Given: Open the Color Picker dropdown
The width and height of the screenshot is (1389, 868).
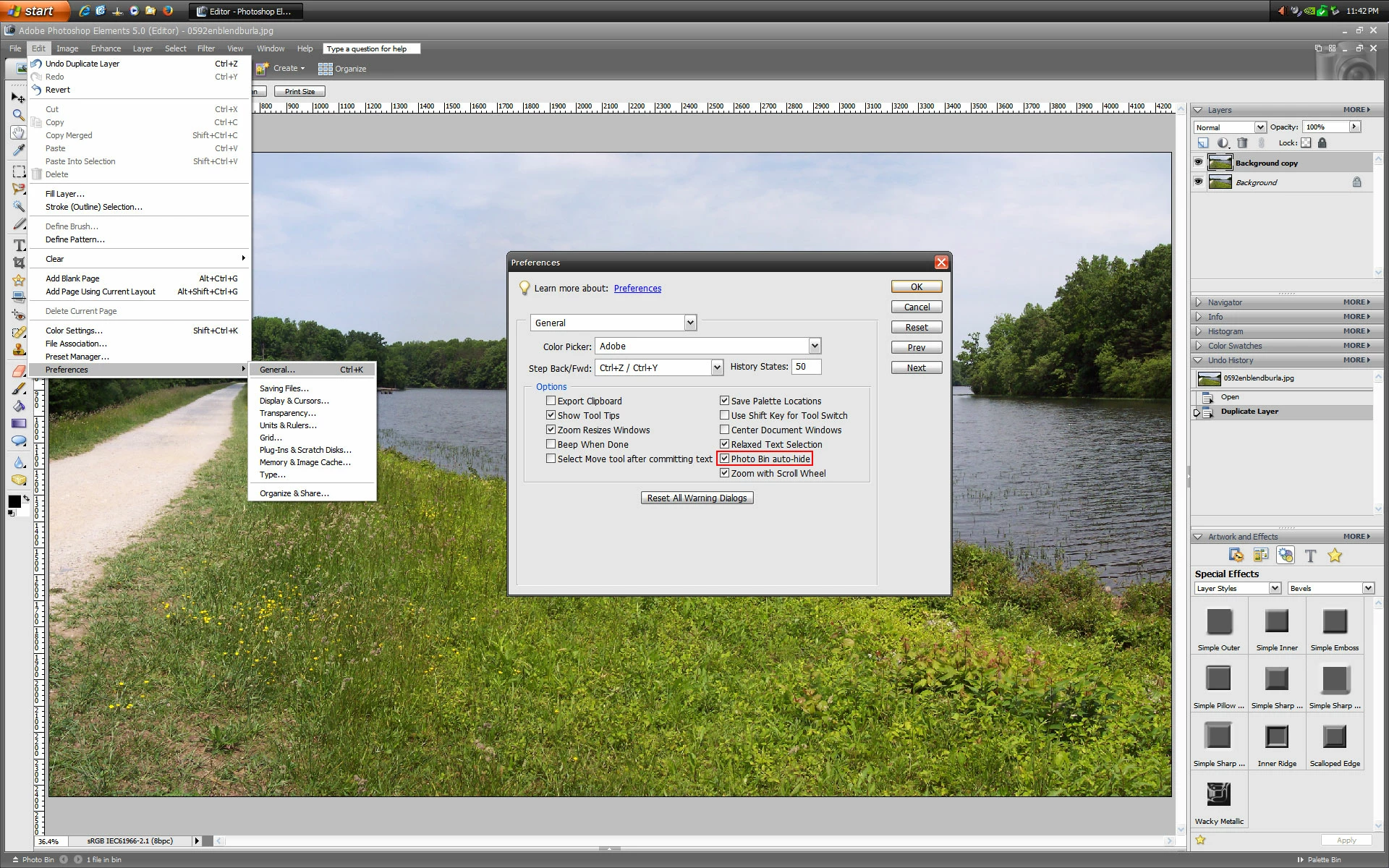Looking at the screenshot, I should tap(815, 346).
